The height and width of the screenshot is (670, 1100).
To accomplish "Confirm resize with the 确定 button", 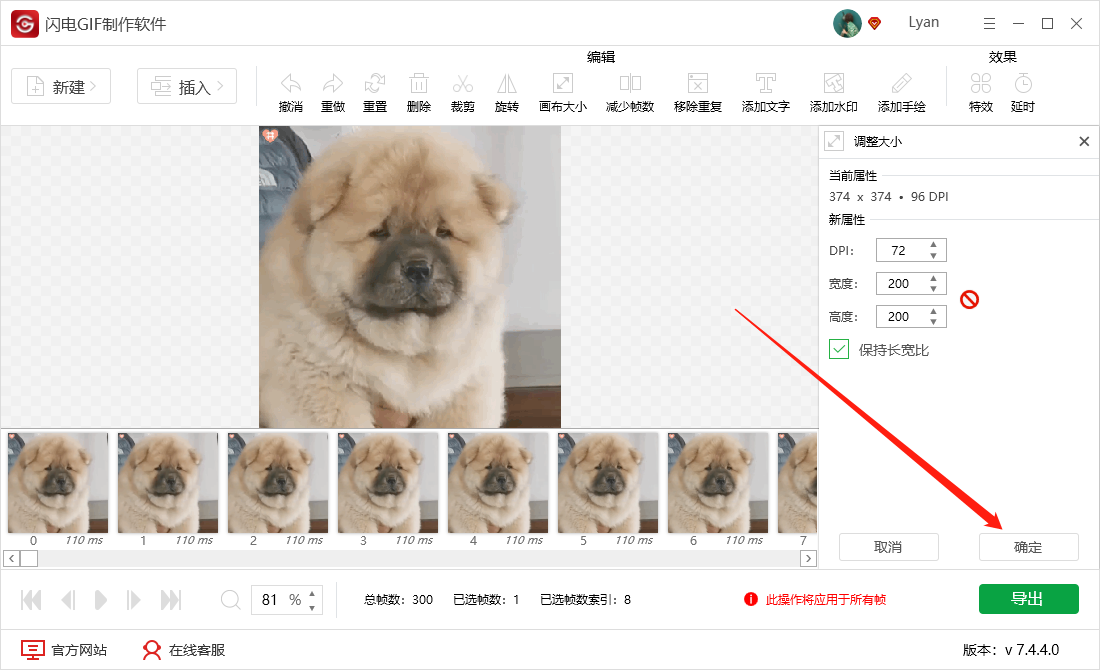I will (1028, 547).
